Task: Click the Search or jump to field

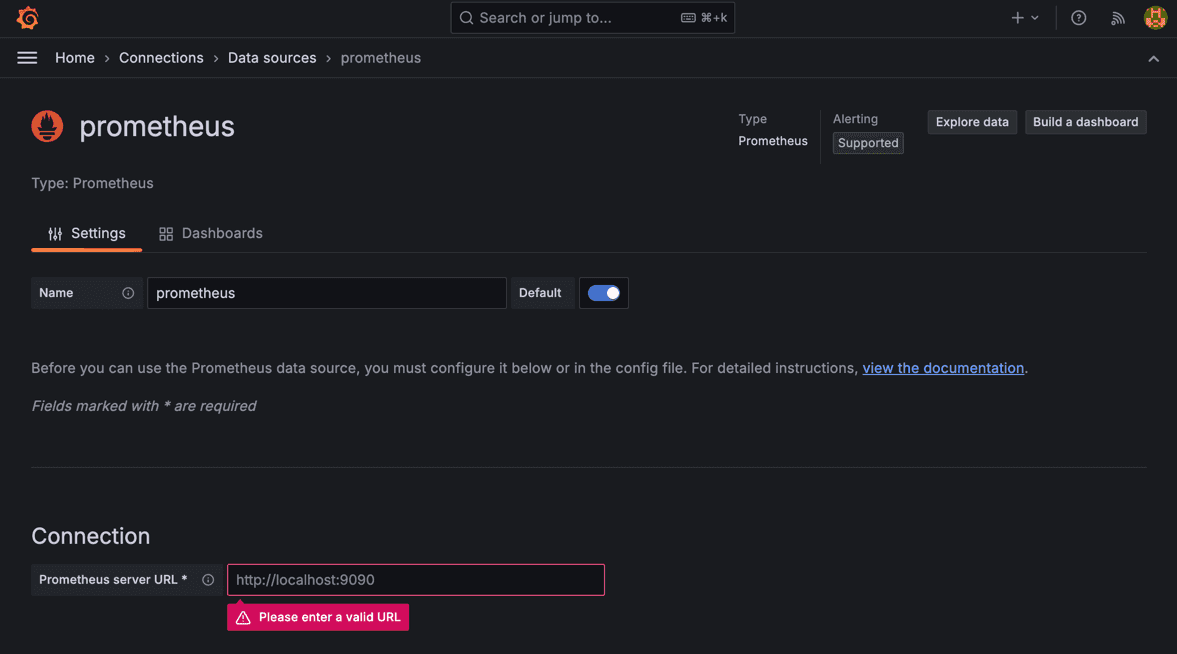Action: [592, 18]
